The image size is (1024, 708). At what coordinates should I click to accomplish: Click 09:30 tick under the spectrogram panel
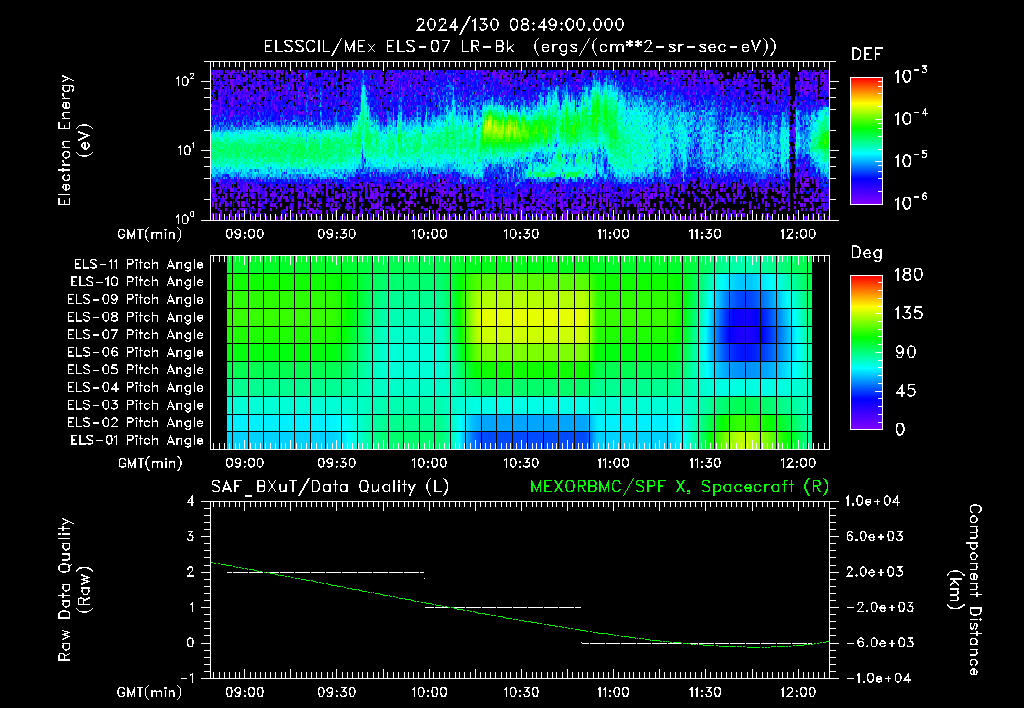pos(336,234)
